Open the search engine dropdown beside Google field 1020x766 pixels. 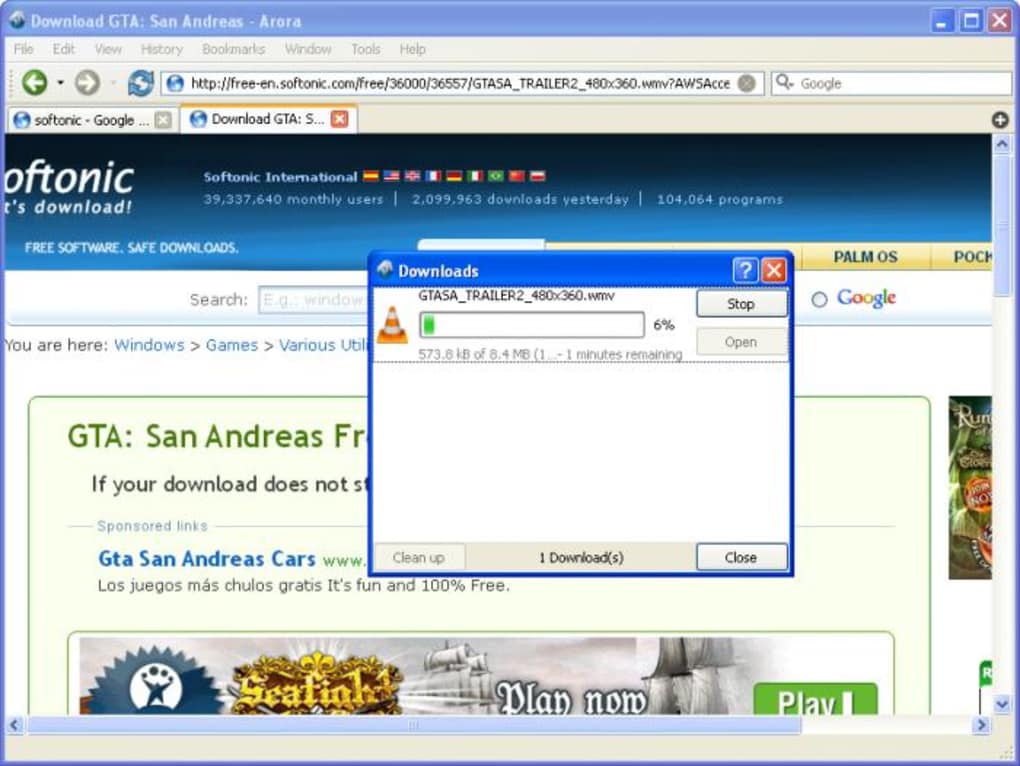tap(785, 84)
